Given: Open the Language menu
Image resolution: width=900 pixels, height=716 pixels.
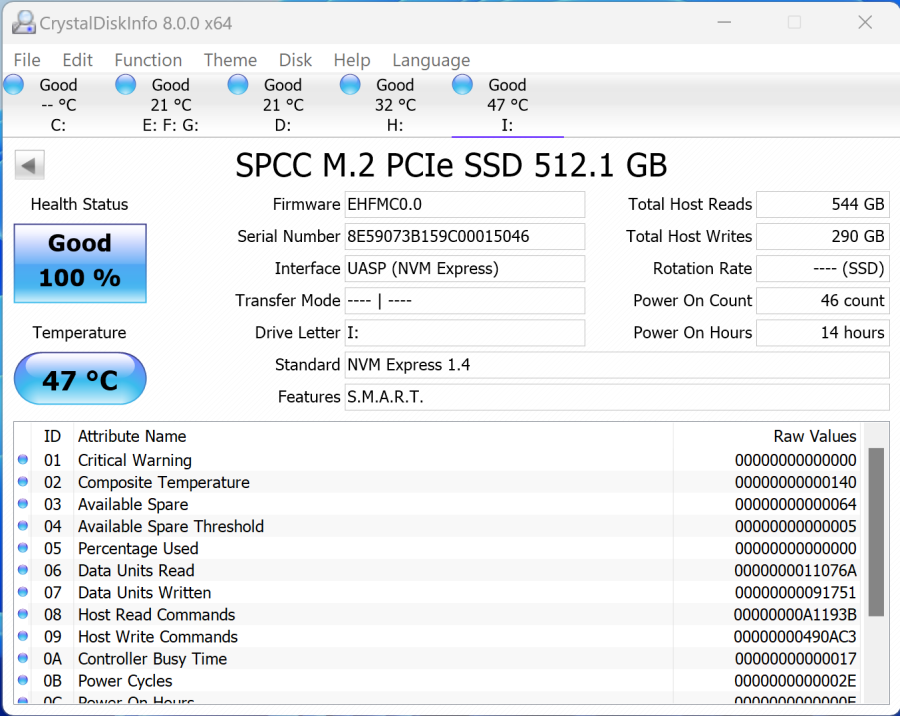Looking at the screenshot, I should [x=431, y=60].
